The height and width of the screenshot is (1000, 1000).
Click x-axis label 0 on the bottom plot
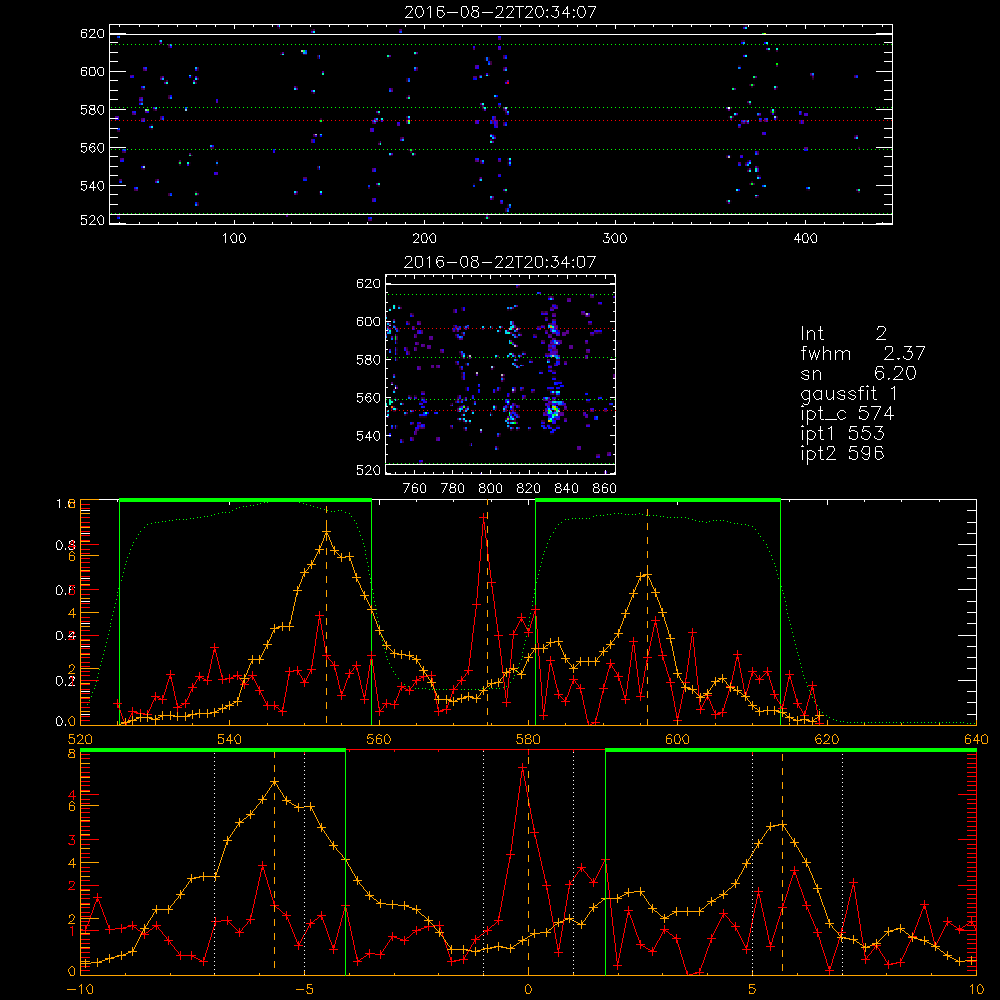pos(528,990)
